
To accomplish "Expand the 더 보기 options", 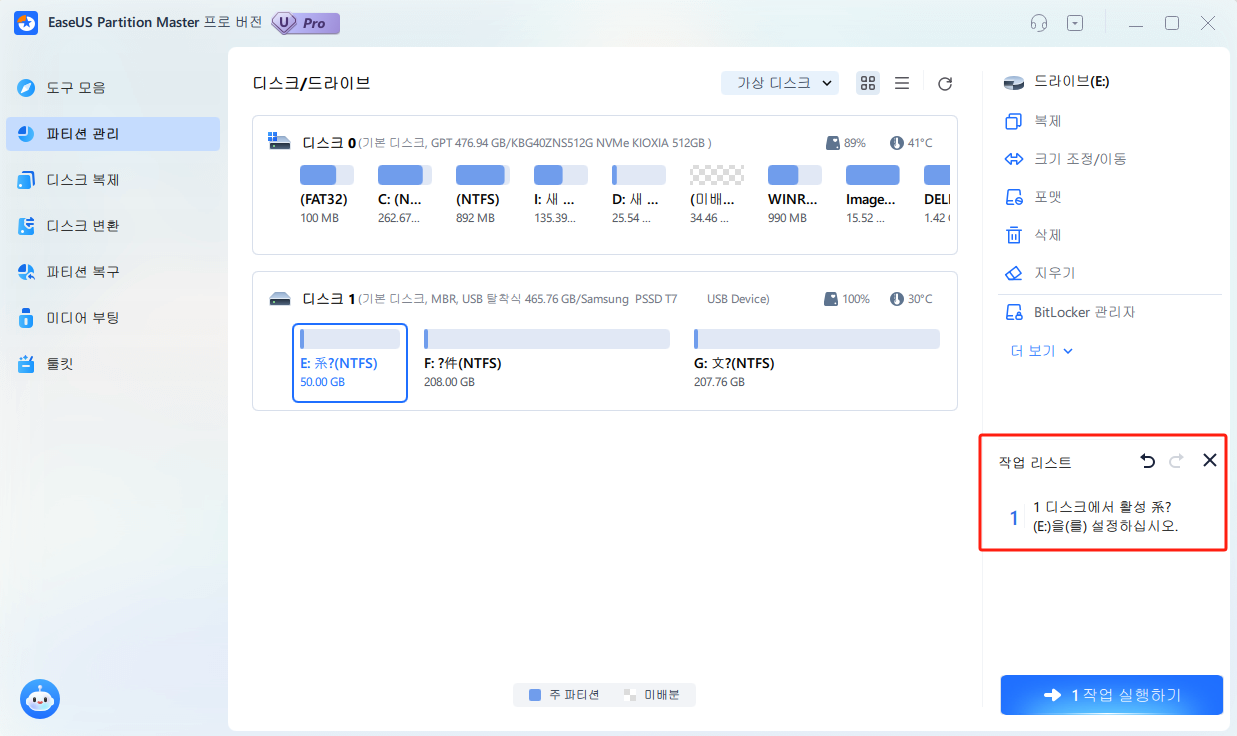I will (1040, 350).
